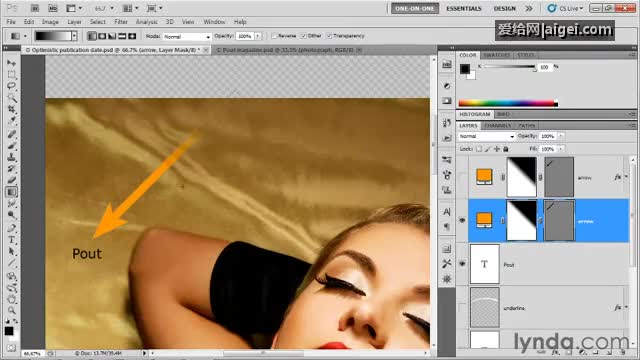Select the Clone Stamp tool
This screenshot has width=640, height=360.
pos(11,158)
